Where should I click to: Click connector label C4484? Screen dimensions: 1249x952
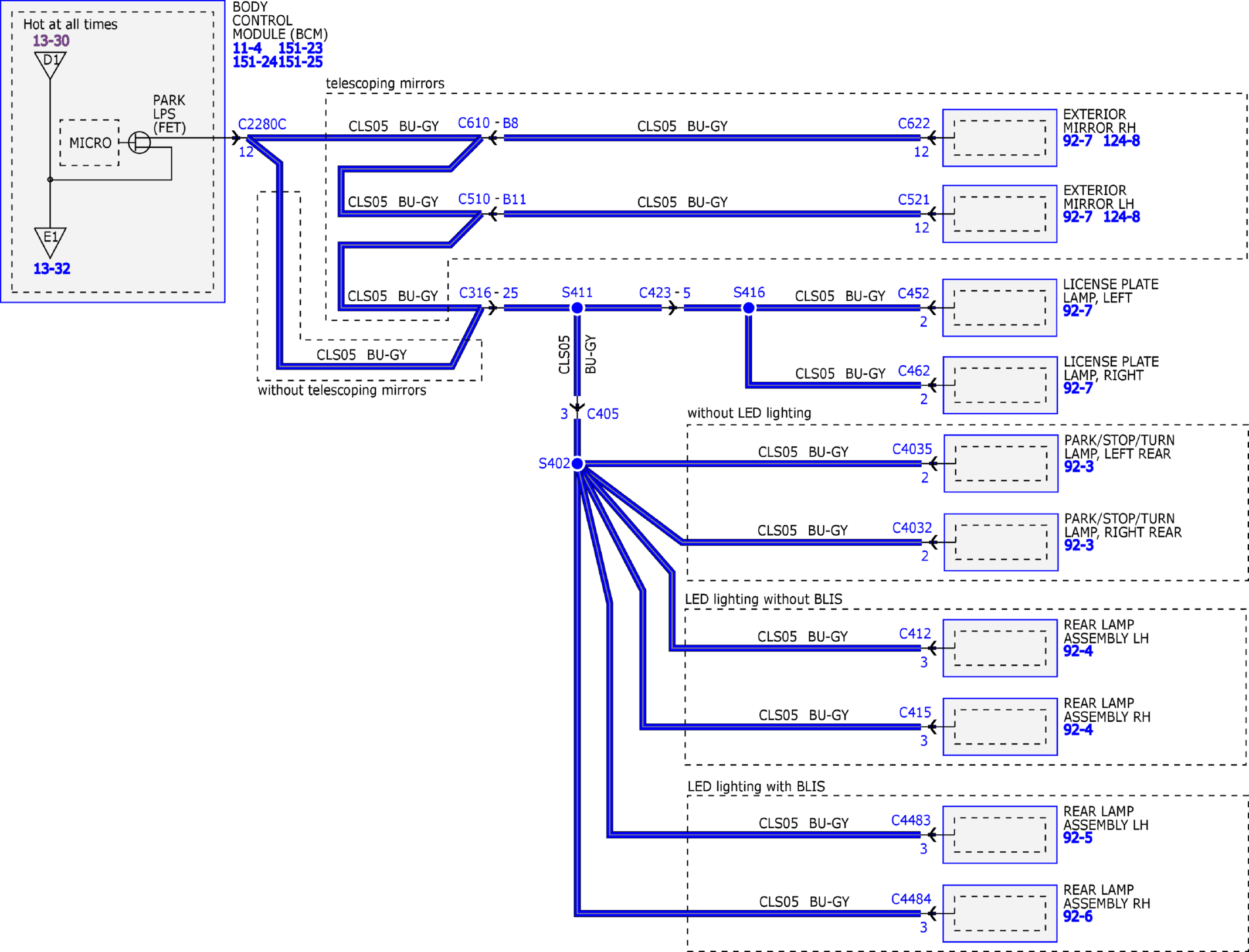911,899
